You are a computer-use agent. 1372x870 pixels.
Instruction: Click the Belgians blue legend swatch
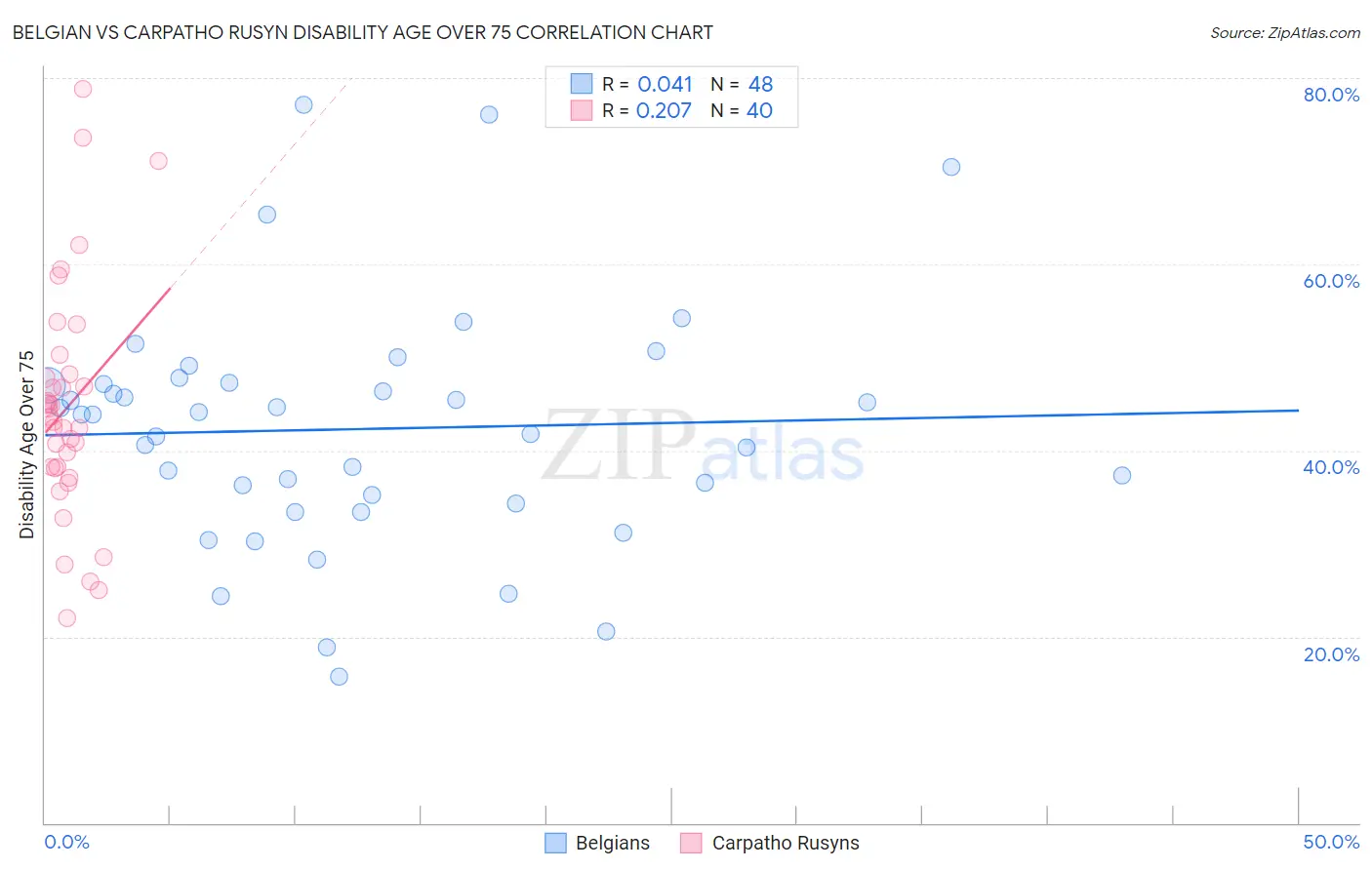tap(555, 843)
